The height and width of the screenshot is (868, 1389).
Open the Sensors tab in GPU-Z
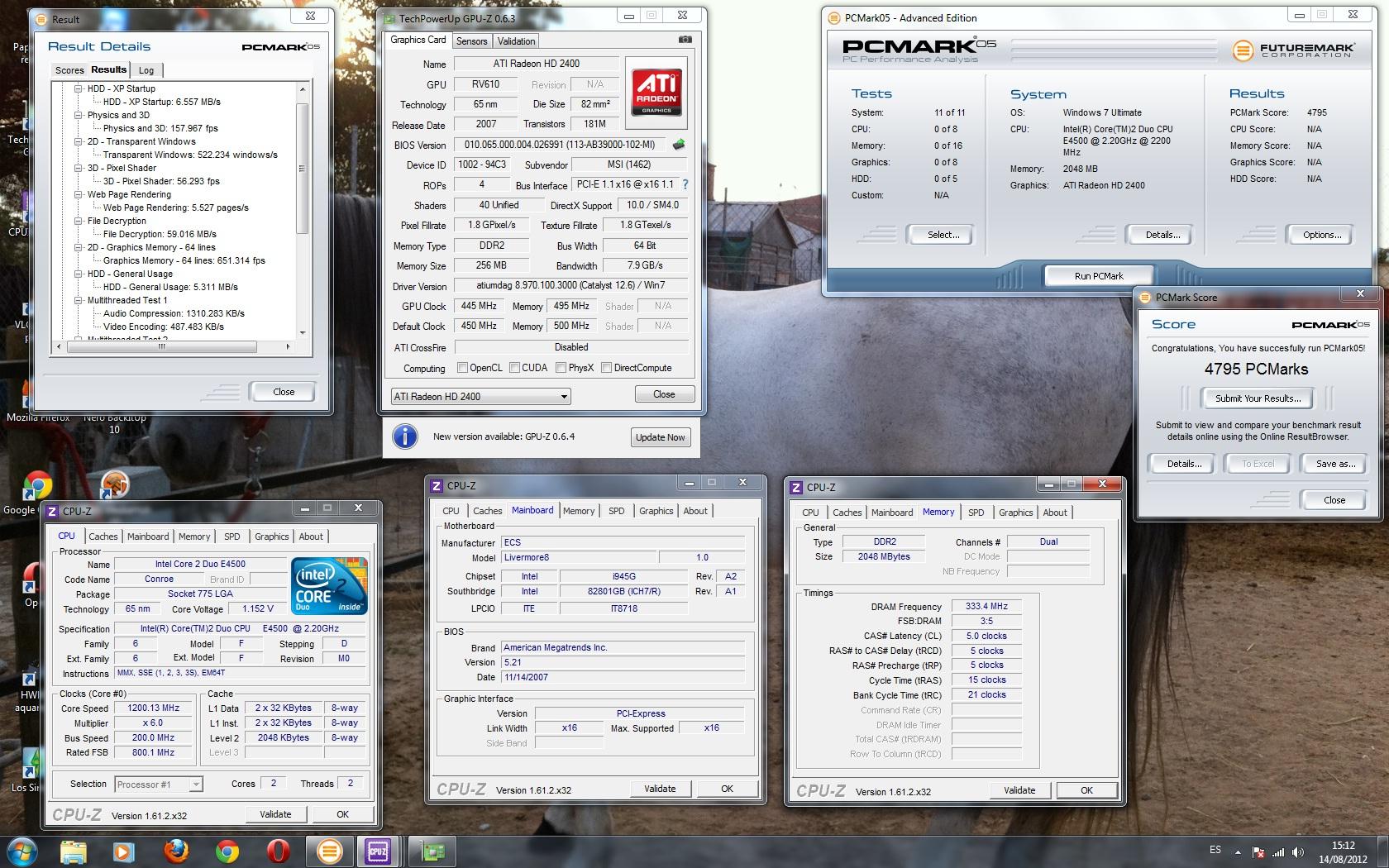click(471, 41)
